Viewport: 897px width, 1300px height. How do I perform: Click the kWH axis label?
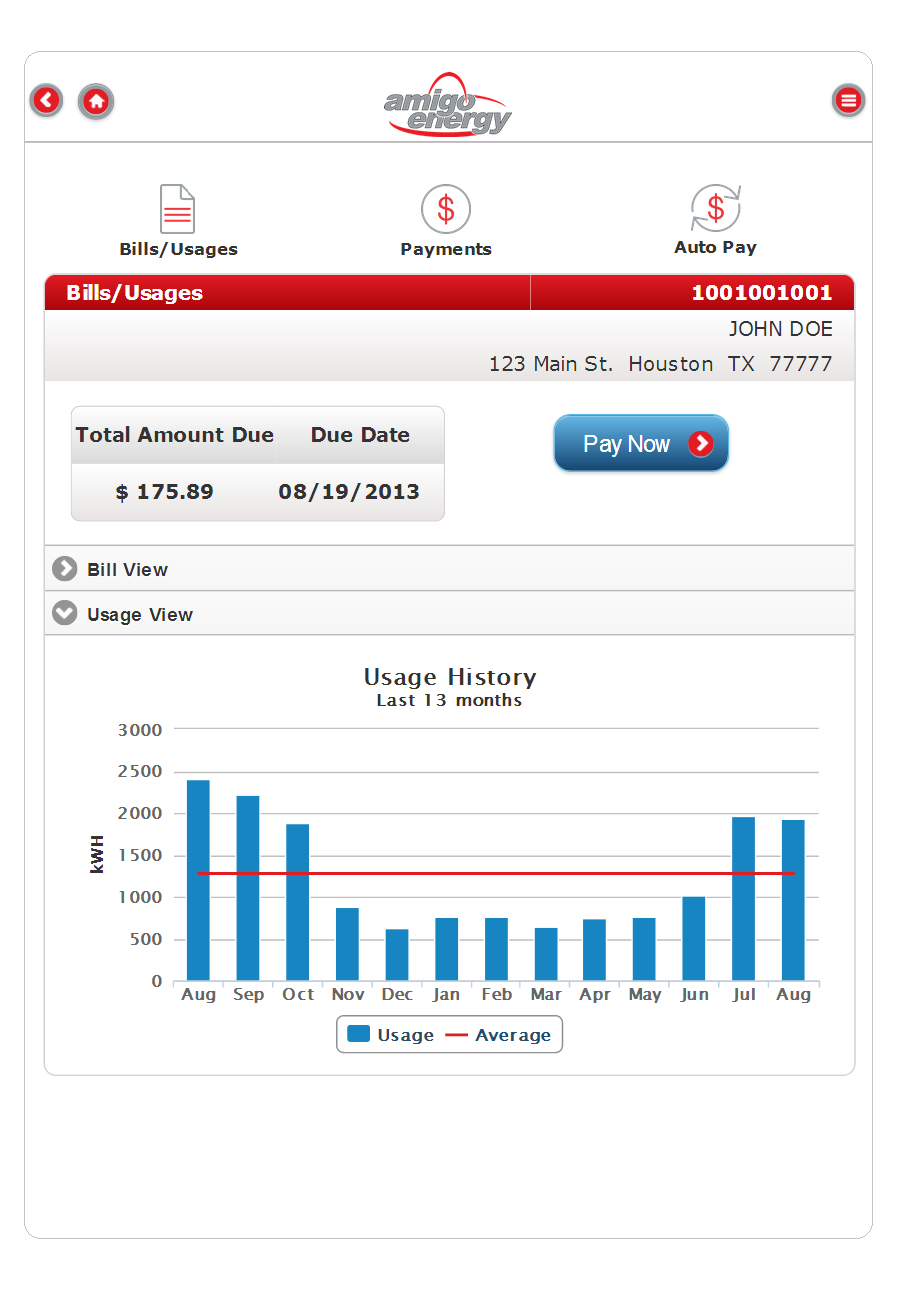97,855
